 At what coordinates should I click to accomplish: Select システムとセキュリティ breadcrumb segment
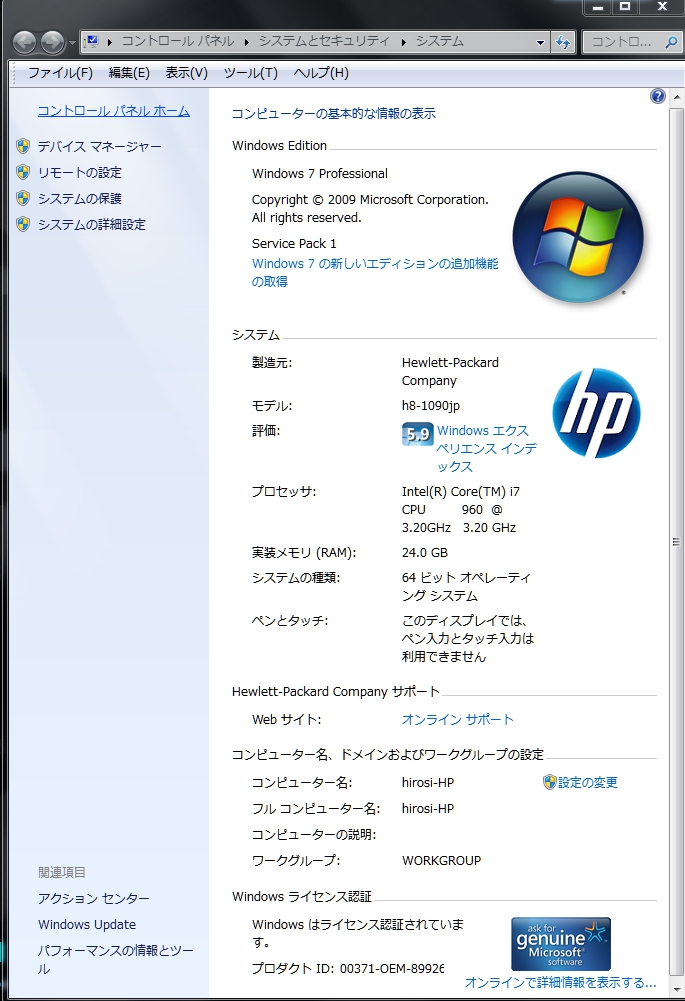(x=324, y=41)
